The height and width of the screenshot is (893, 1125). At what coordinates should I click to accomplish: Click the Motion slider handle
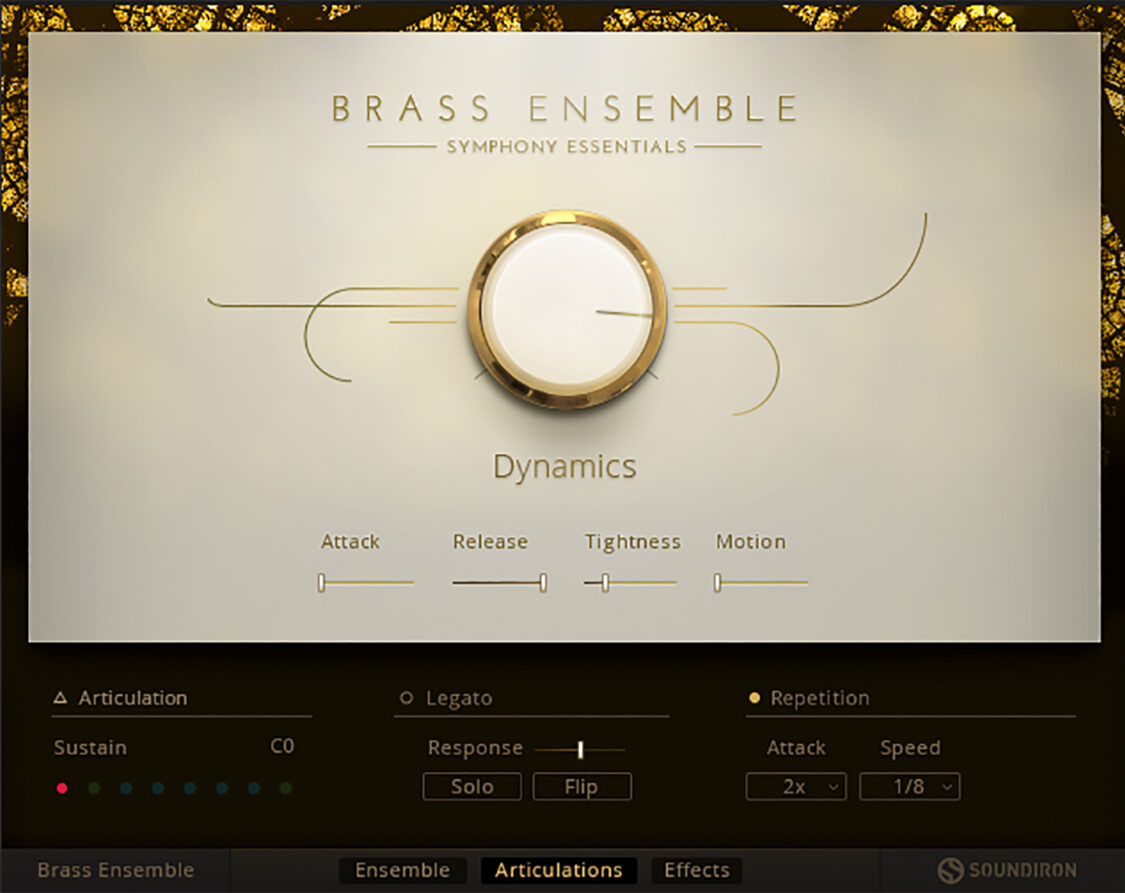tap(717, 582)
